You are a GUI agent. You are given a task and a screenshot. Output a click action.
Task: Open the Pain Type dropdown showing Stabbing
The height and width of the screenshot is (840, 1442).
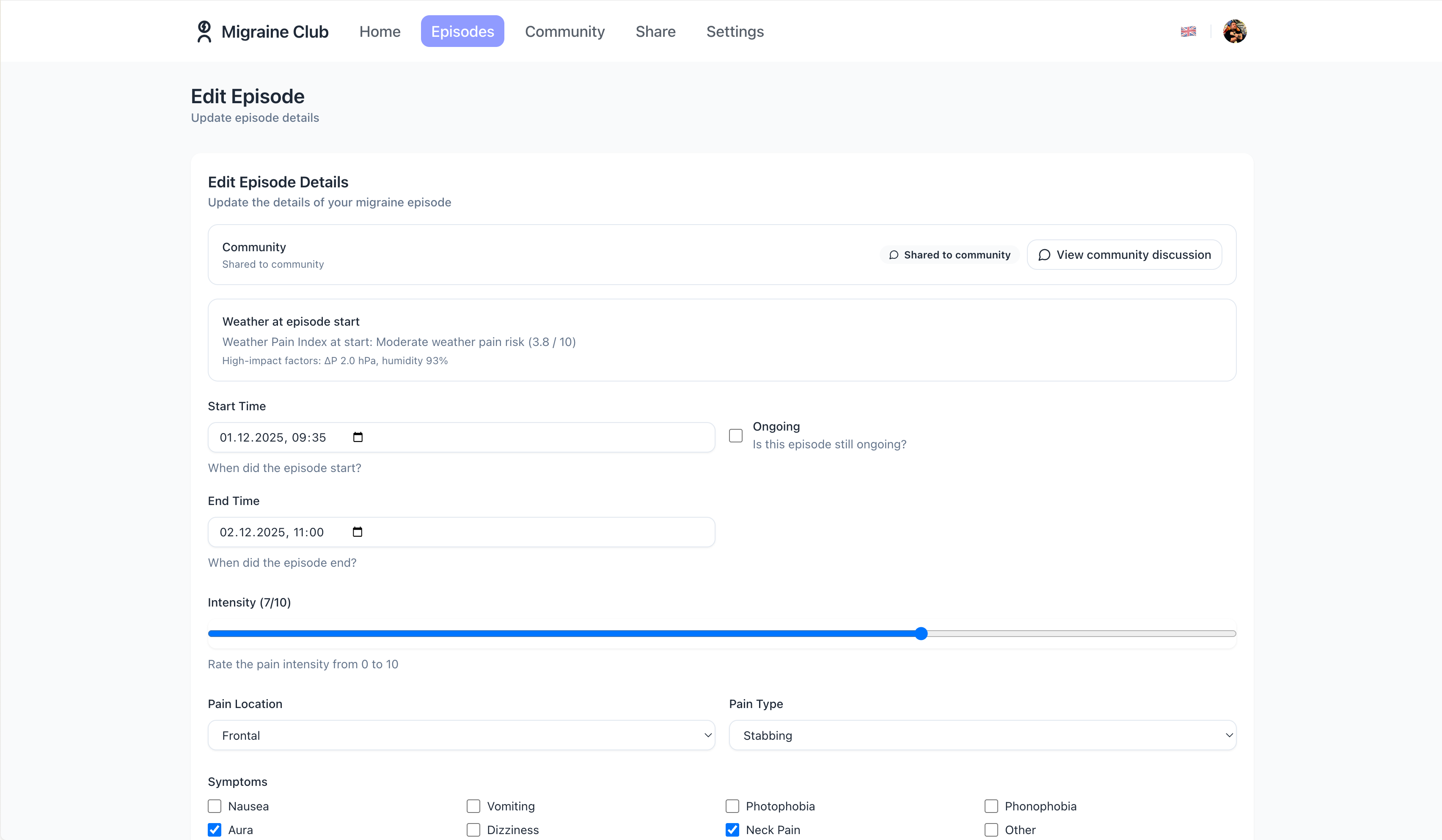click(982, 736)
